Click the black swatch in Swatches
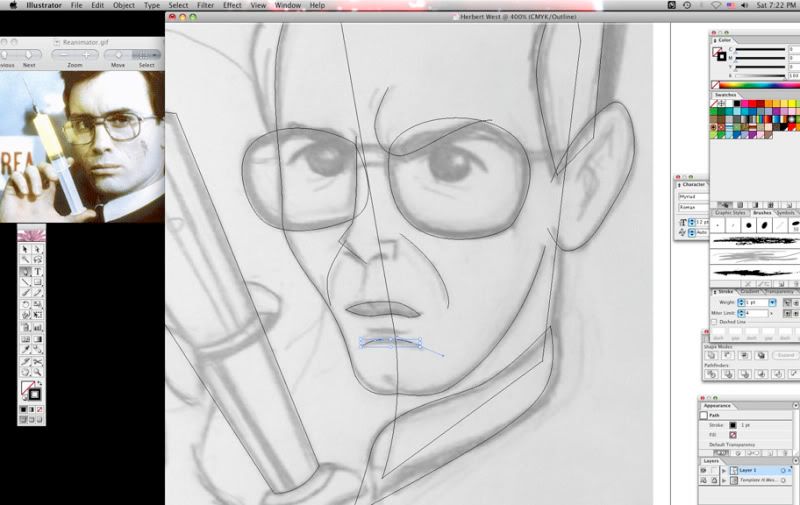The image size is (800, 505). coord(737,104)
